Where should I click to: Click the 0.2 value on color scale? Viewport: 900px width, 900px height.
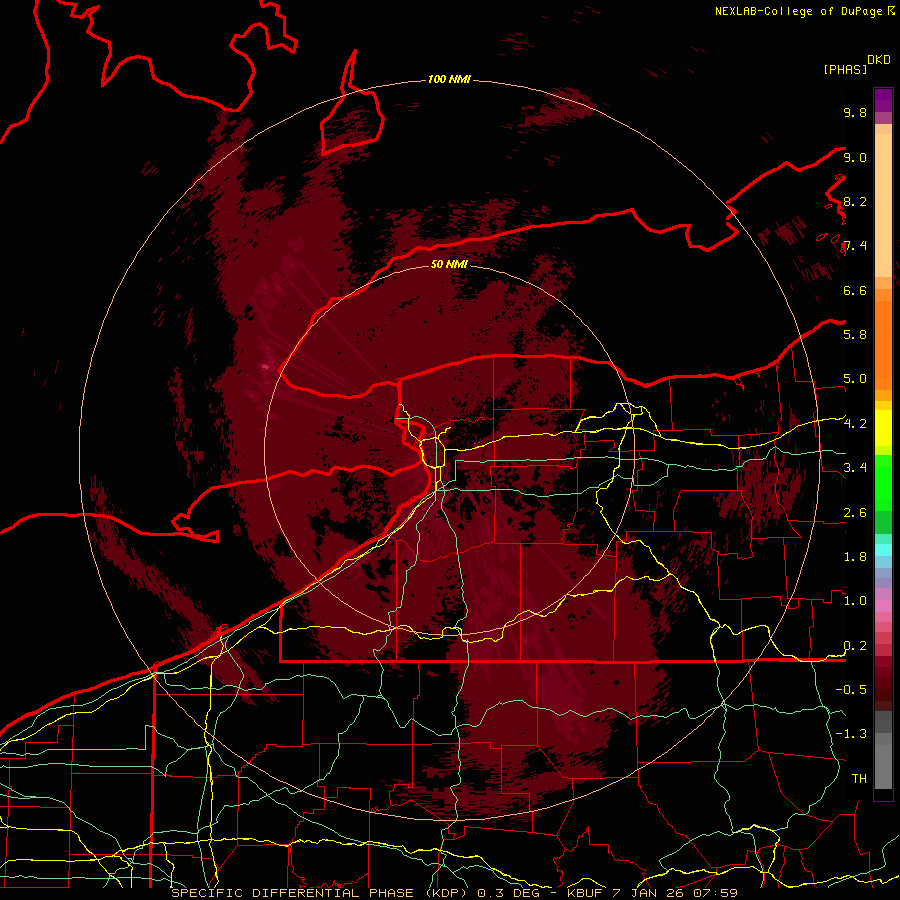click(x=855, y=646)
